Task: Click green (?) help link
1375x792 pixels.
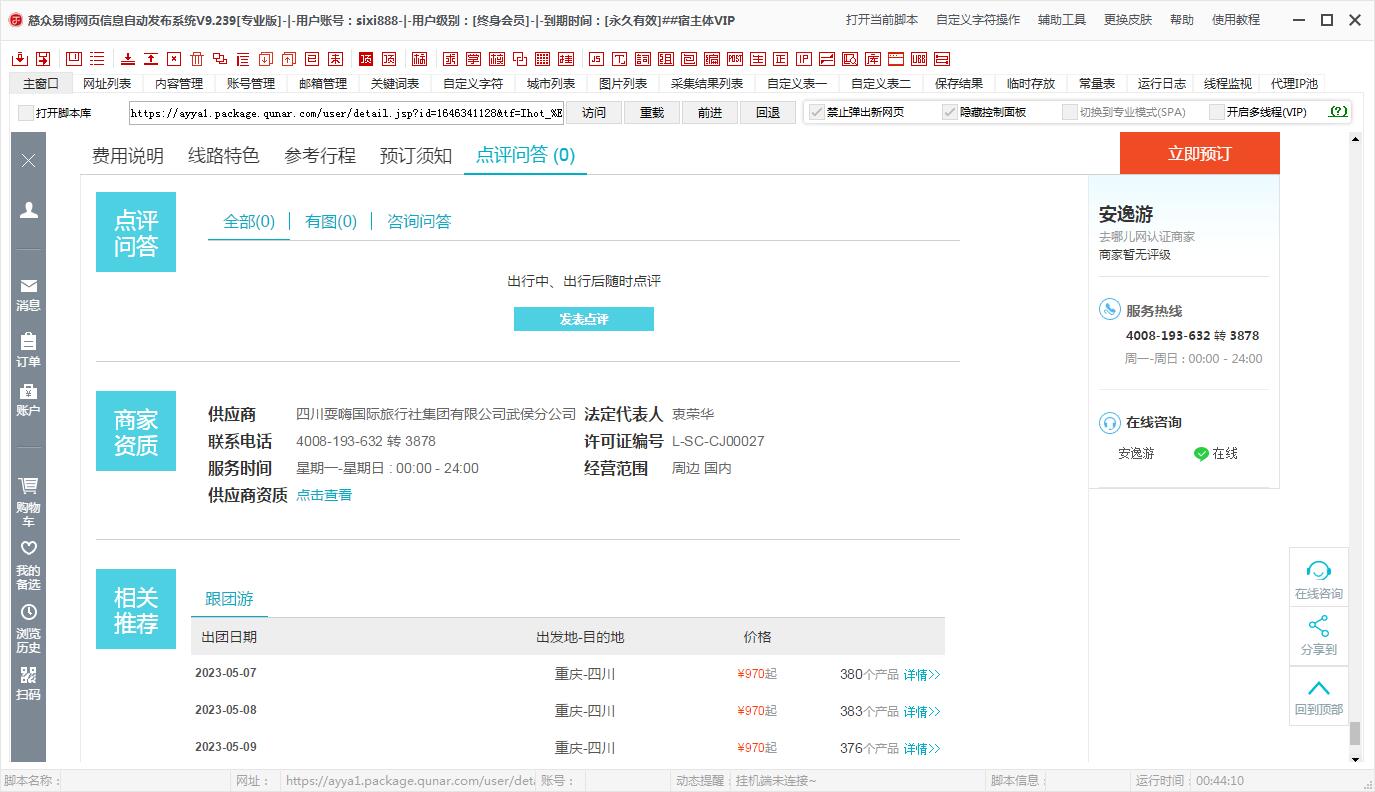Action: [1338, 112]
